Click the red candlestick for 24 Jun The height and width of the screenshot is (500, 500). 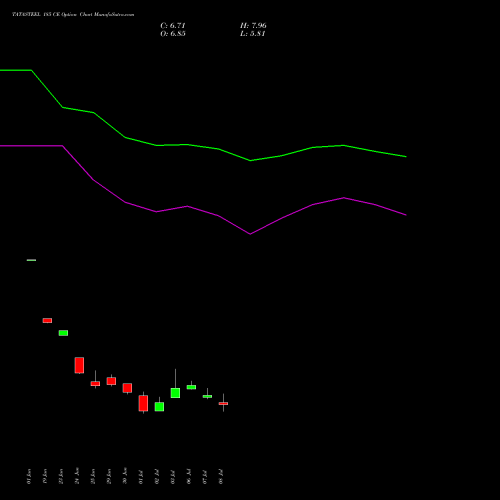pyautogui.click(x=79, y=365)
